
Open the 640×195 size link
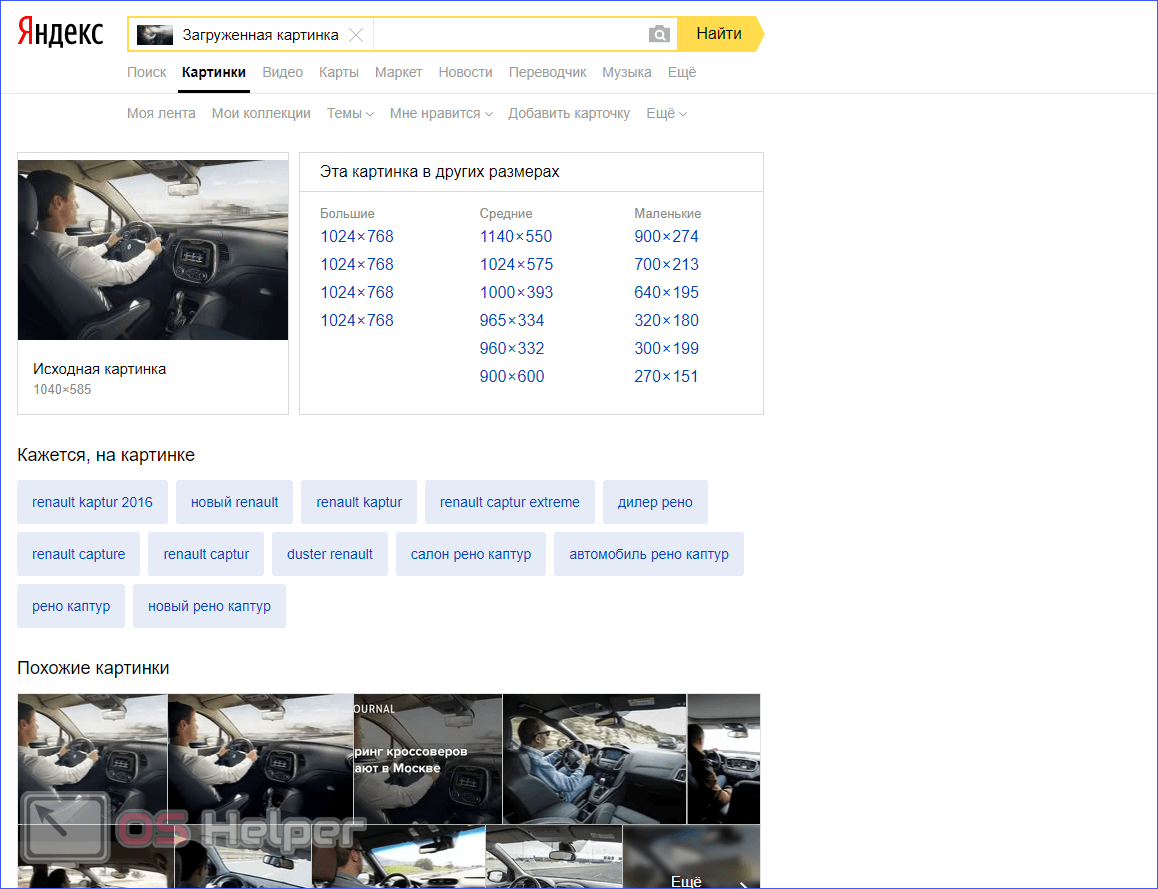pyautogui.click(x=666, y=292)
